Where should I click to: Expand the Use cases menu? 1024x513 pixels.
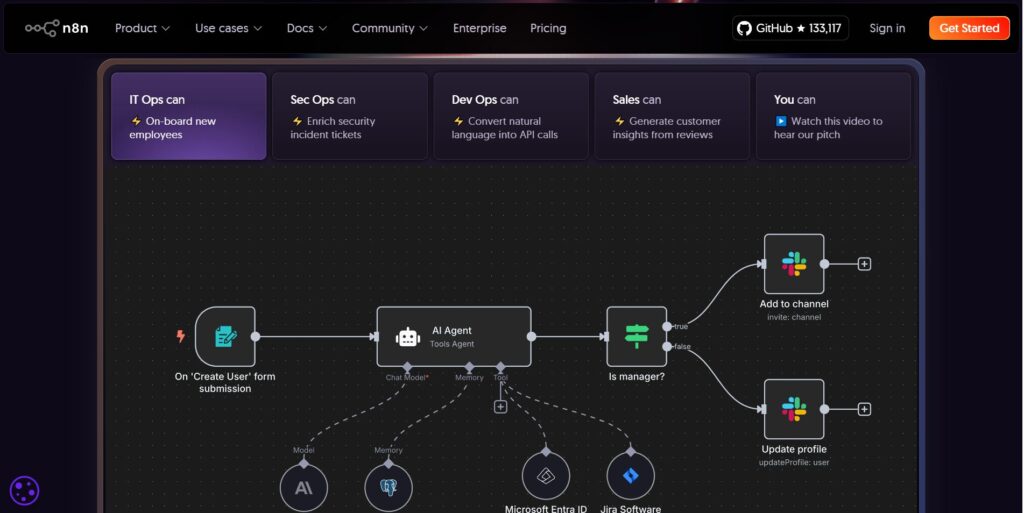click(228, 28)
